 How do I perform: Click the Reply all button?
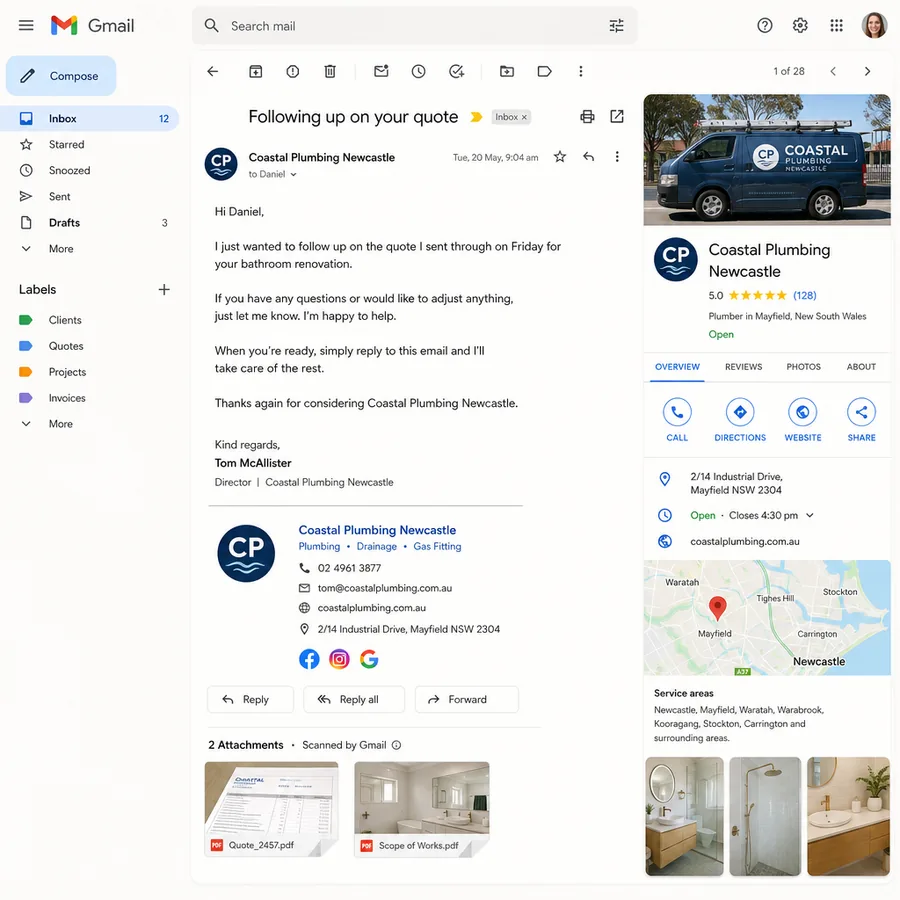354,699
